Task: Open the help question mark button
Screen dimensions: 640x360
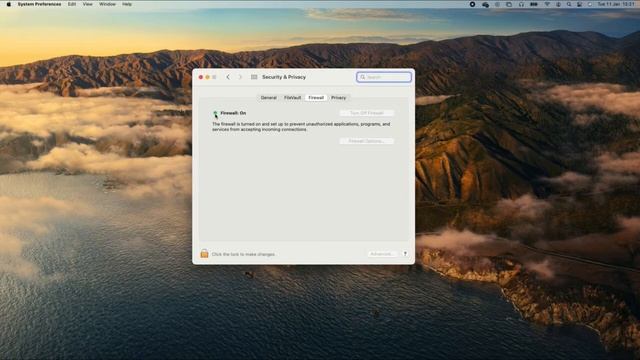Action: 405,253
